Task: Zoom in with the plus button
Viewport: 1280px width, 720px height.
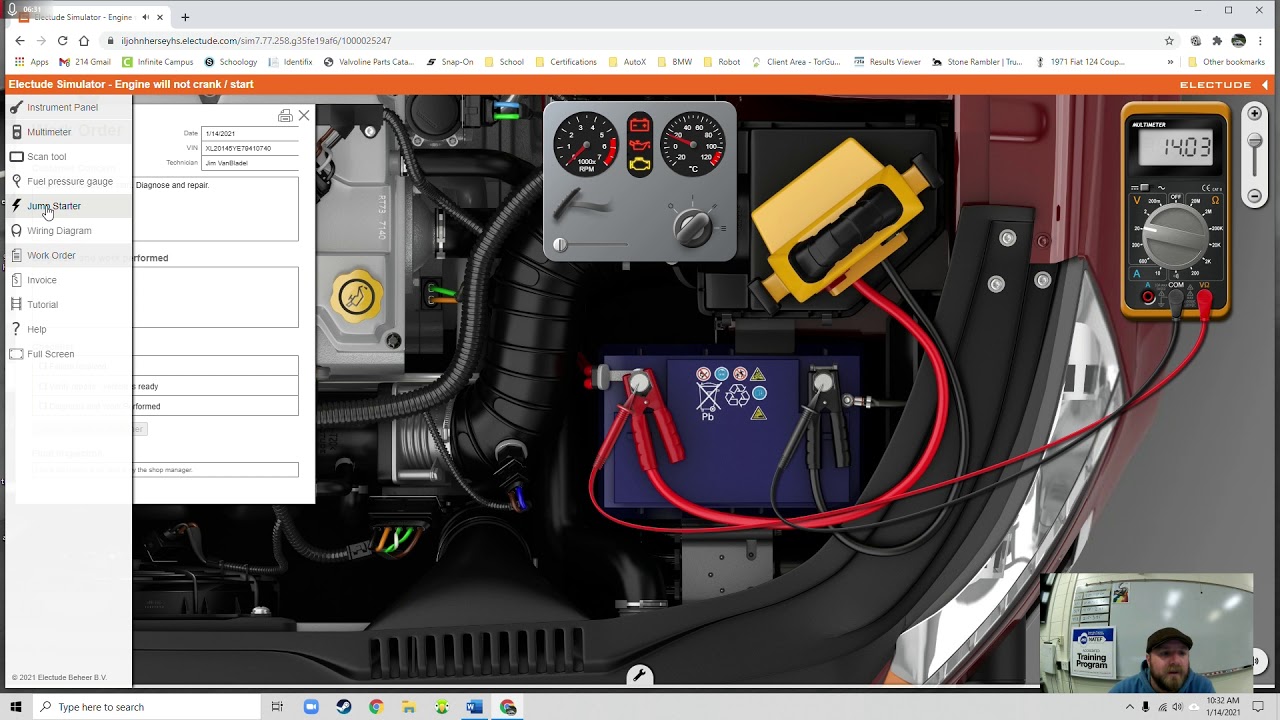Action: (x=1254, y=114)
